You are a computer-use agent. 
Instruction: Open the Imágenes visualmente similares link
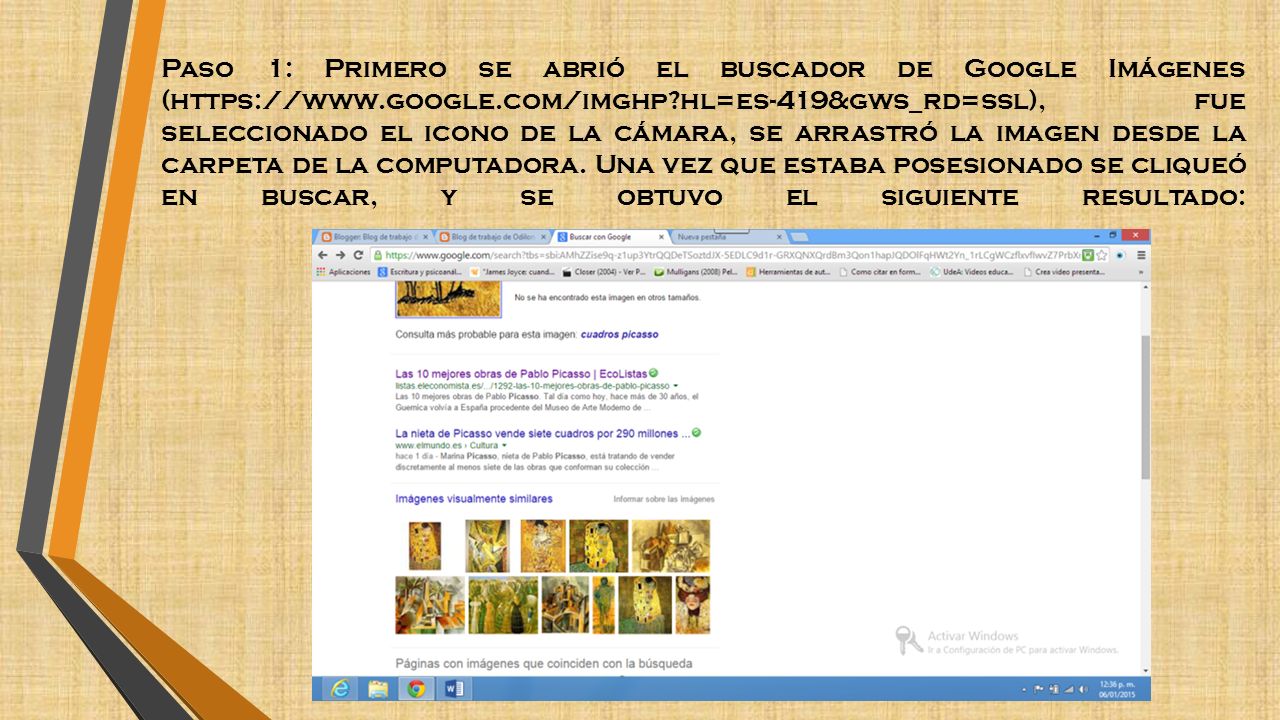(x=474, y=498)
